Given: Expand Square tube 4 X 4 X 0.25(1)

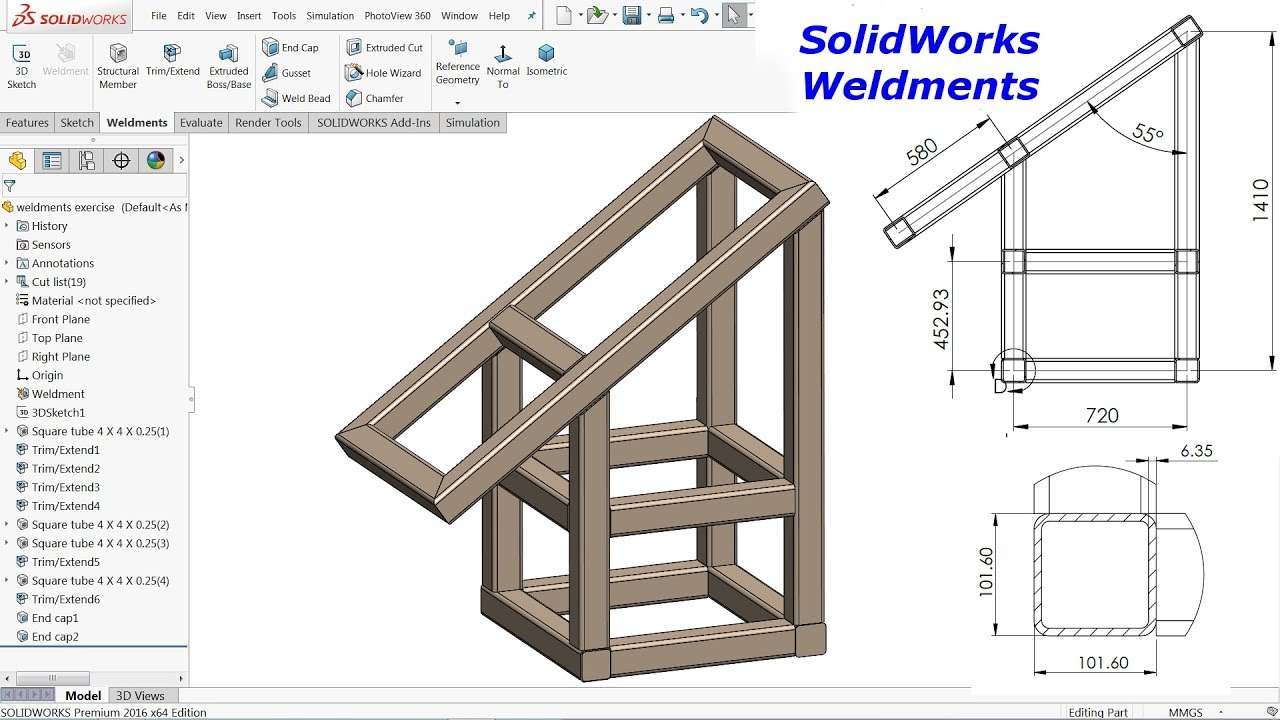Looking at the screenshot, I should (7, 431).
